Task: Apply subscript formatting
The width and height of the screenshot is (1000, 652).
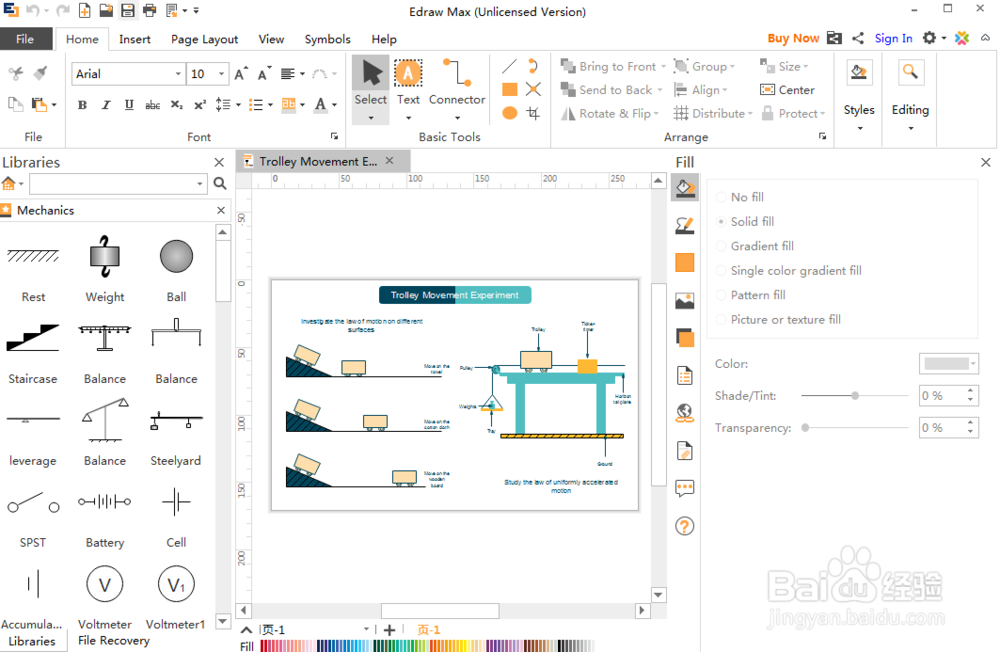Action: 177,105
